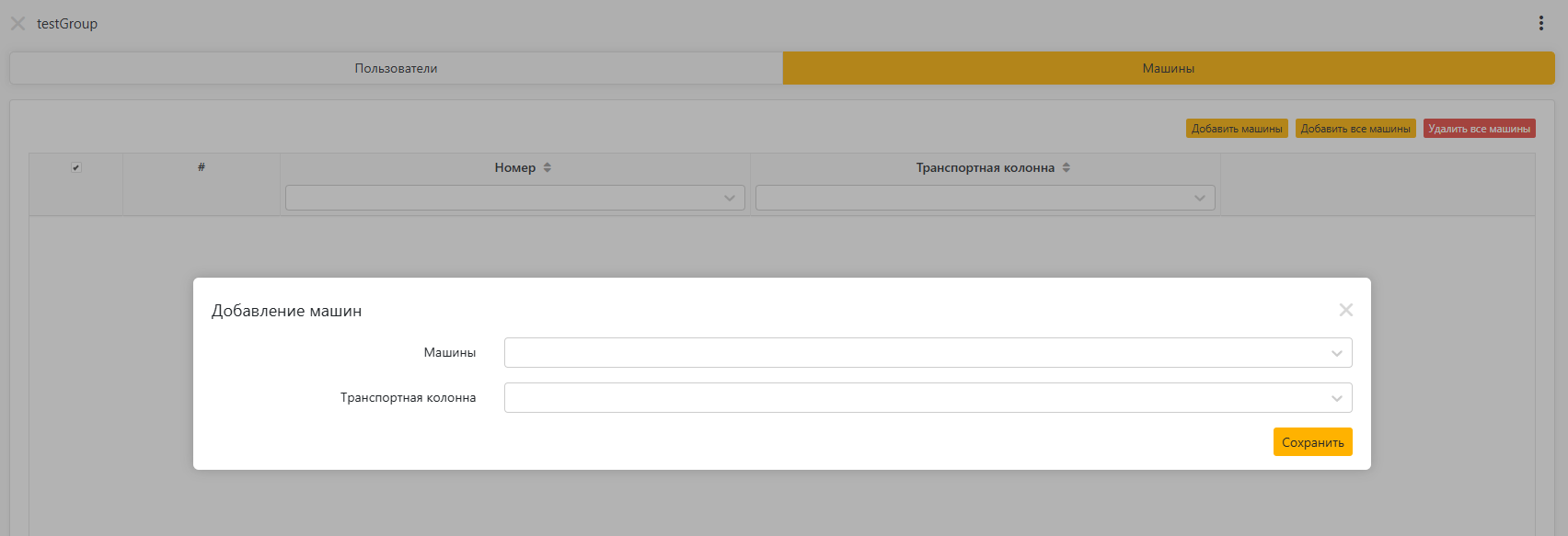The height and width of the screenshot is (536, 1568).
Task: Click the Добавление машин dialog title
Action: pos(286,311)
